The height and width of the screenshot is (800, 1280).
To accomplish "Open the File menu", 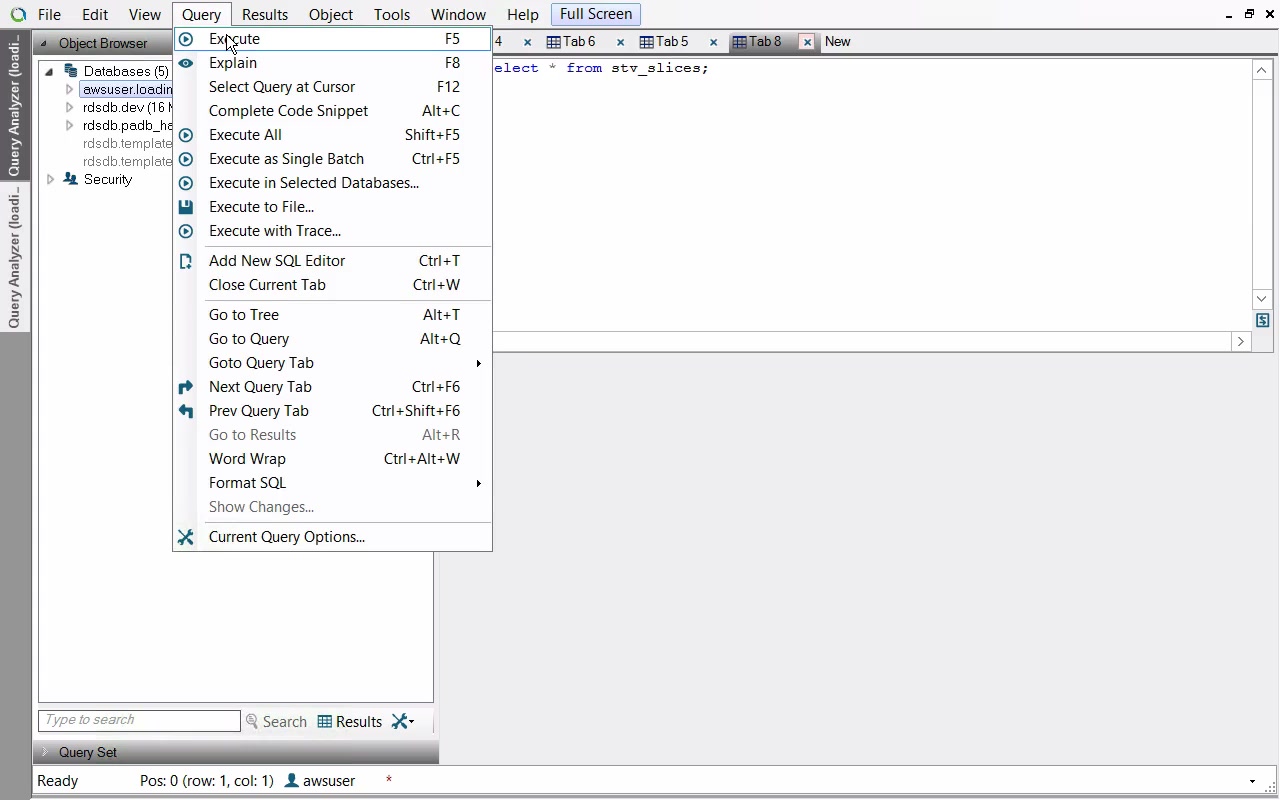I will coord(49,15).
